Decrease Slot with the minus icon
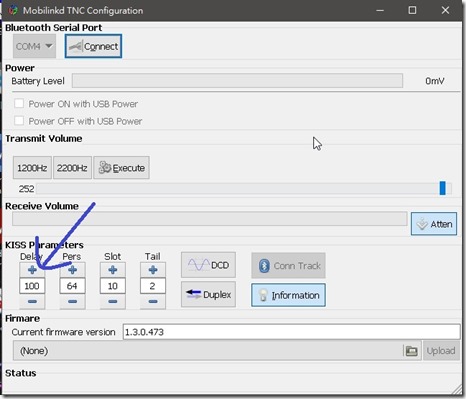The width and height of the screenshot is (466, 399). pos(113,302)
